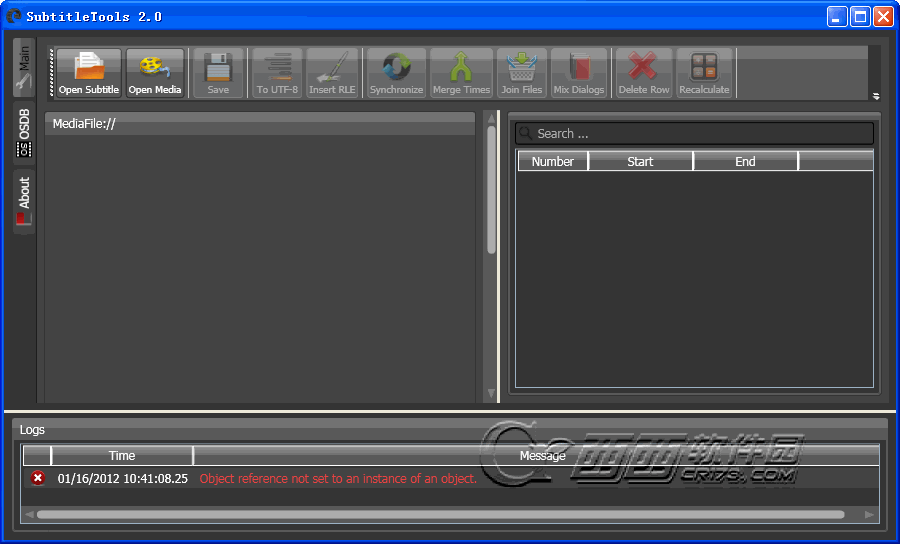Open the OSDB side tab
Viewport: 900px width, 544px height.
point(24,133)
